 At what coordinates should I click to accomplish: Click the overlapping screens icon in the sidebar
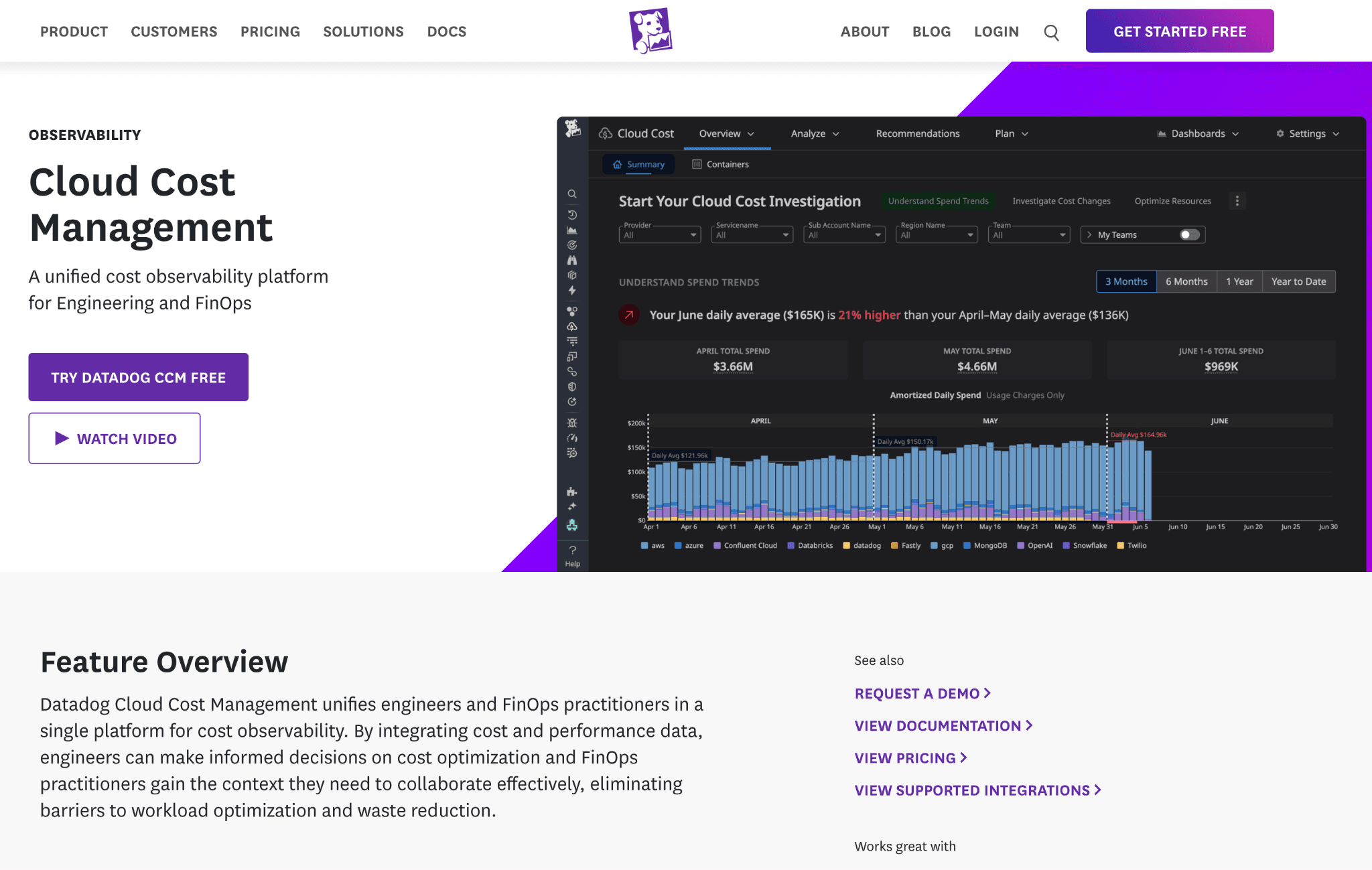tap(572, 357)
